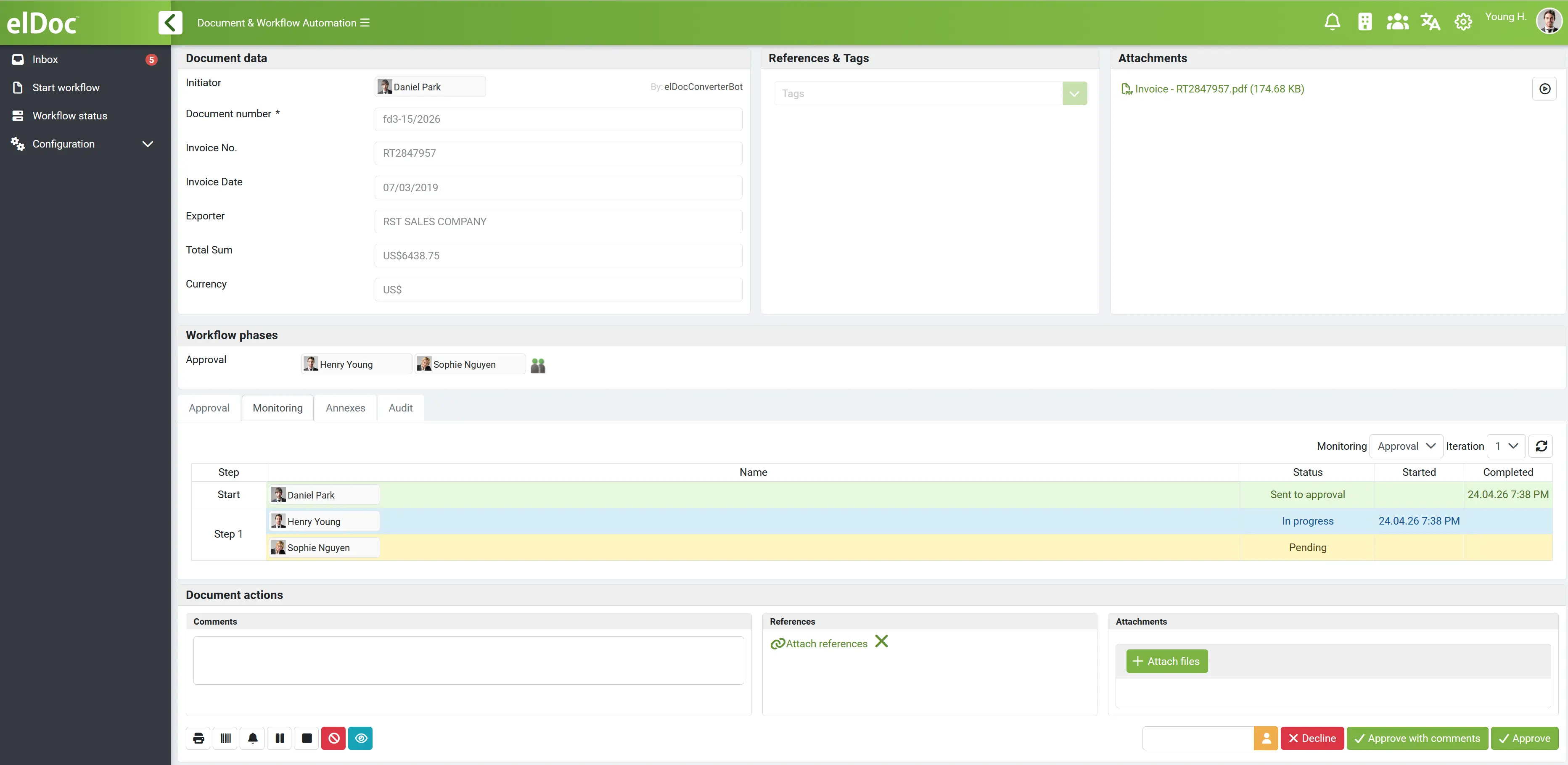The image size is (1568, 765).
Task: Pause the workflow using pause icon
Action: tap(280, 738)
